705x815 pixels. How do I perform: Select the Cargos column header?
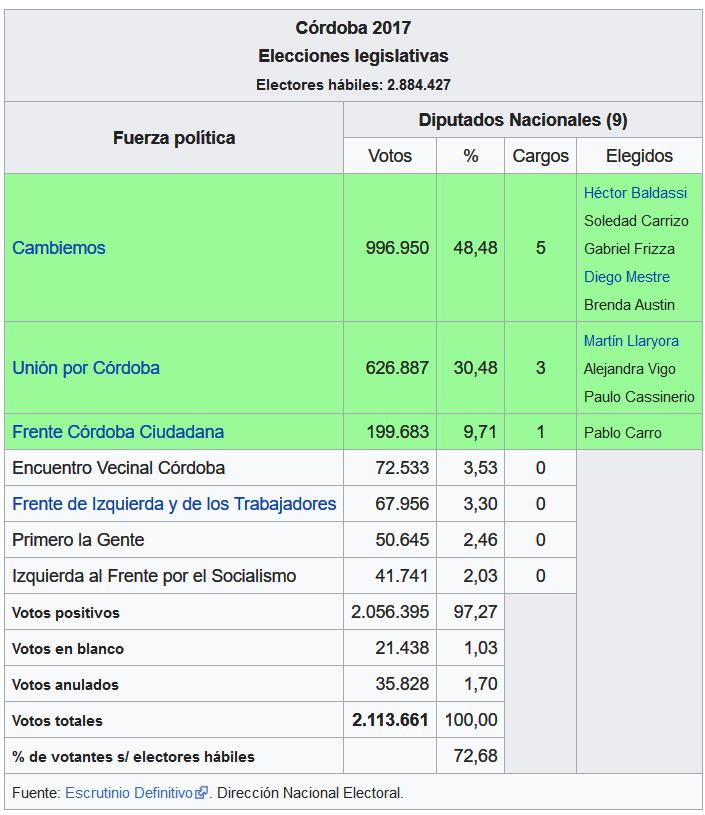pos(540,156)
